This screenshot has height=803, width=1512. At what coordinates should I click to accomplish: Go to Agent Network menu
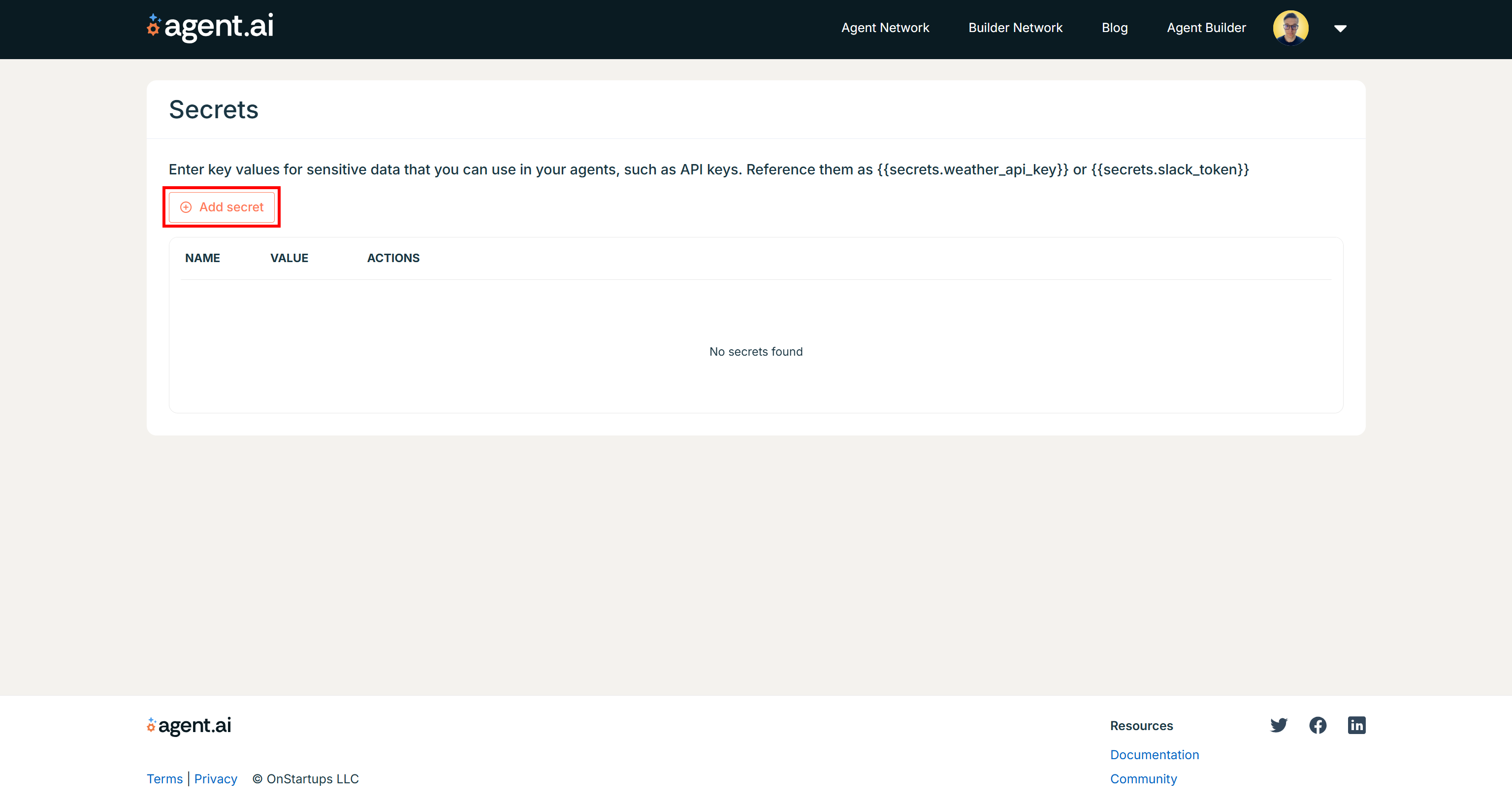point(885,28)
